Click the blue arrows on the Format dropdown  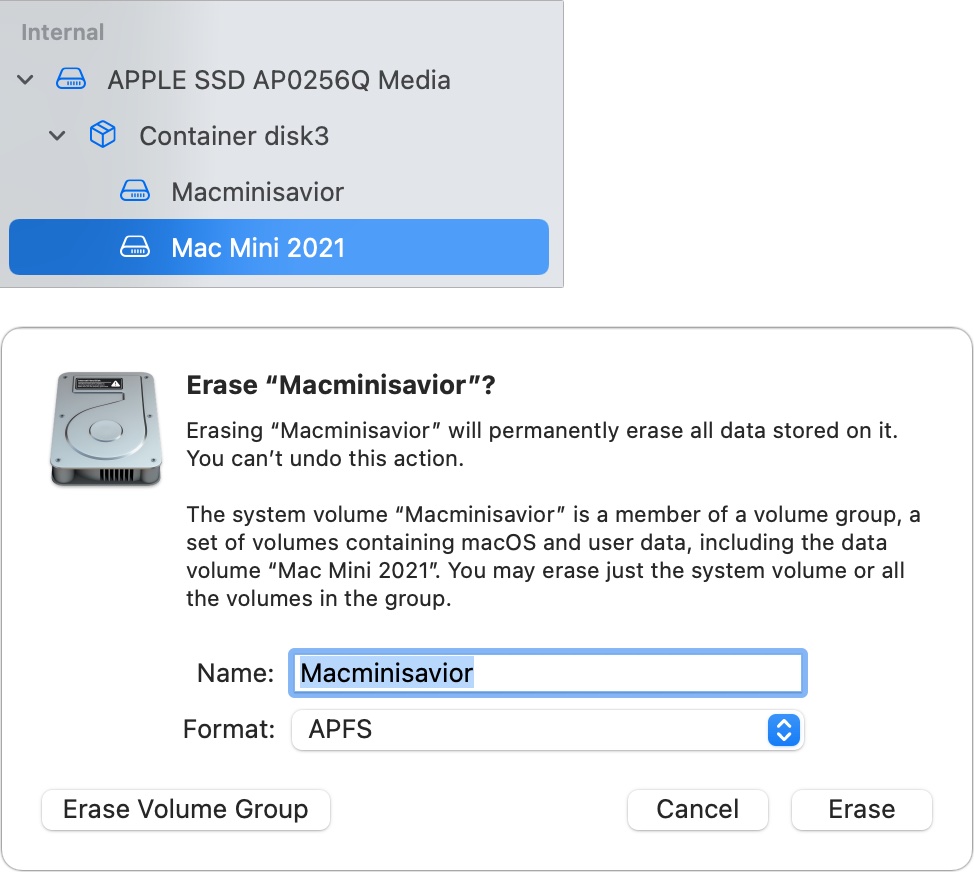point(786,730)
